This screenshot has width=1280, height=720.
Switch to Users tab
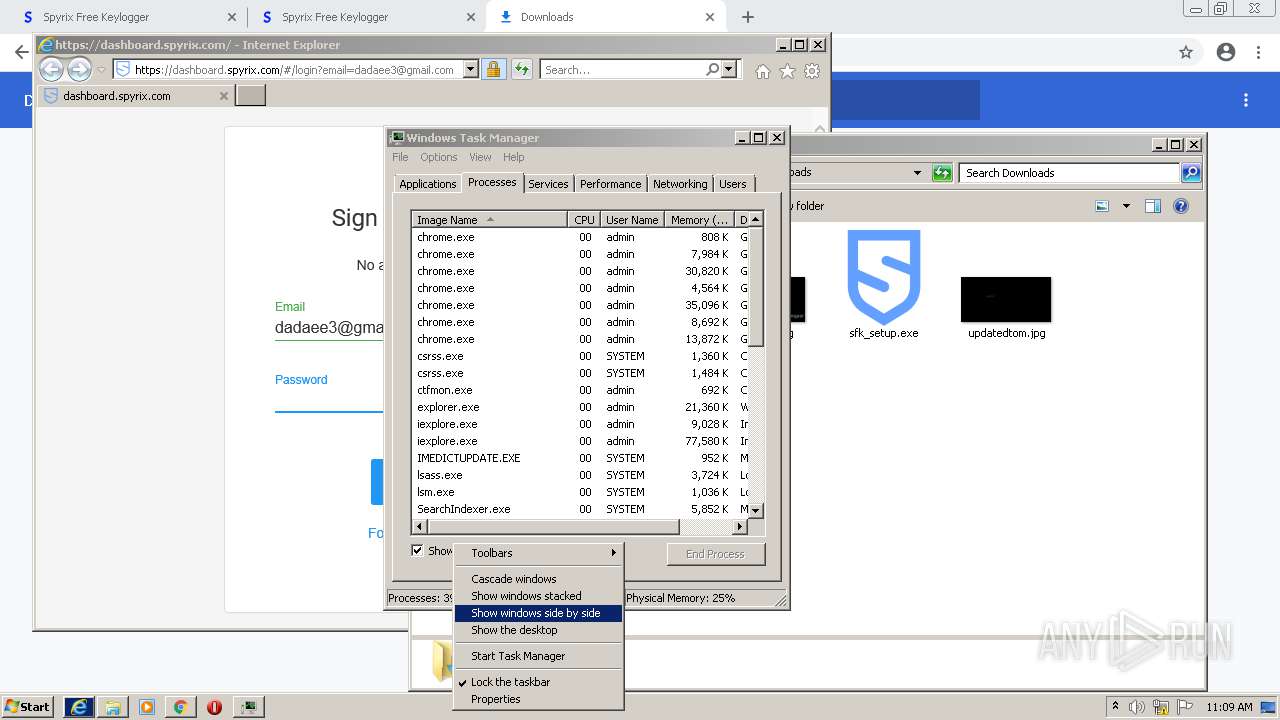pyautogui.click(x=733, y=184)
